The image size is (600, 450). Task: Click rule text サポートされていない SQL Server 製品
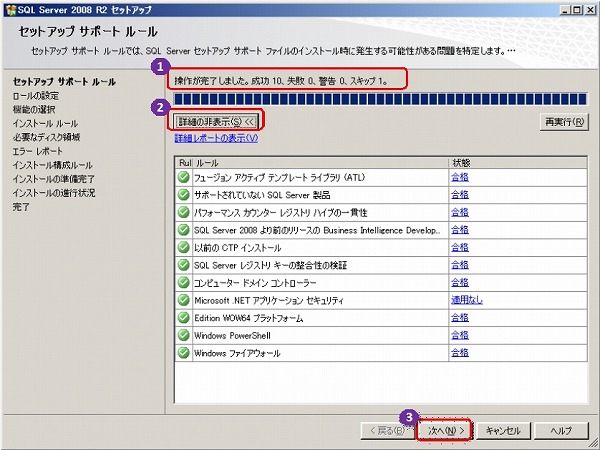point(262,195)
